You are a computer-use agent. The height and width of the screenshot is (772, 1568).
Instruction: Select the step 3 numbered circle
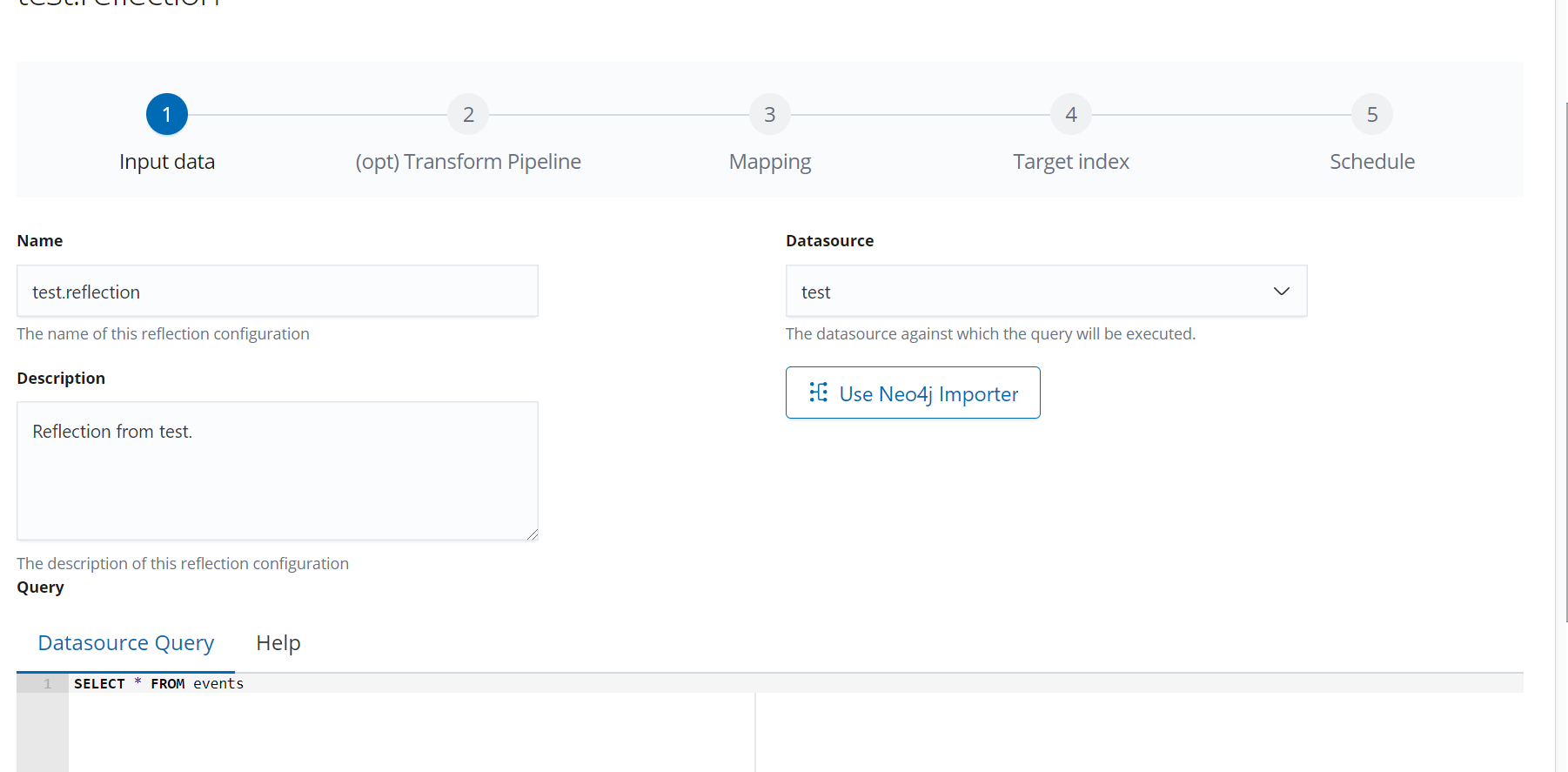[769, 114]
